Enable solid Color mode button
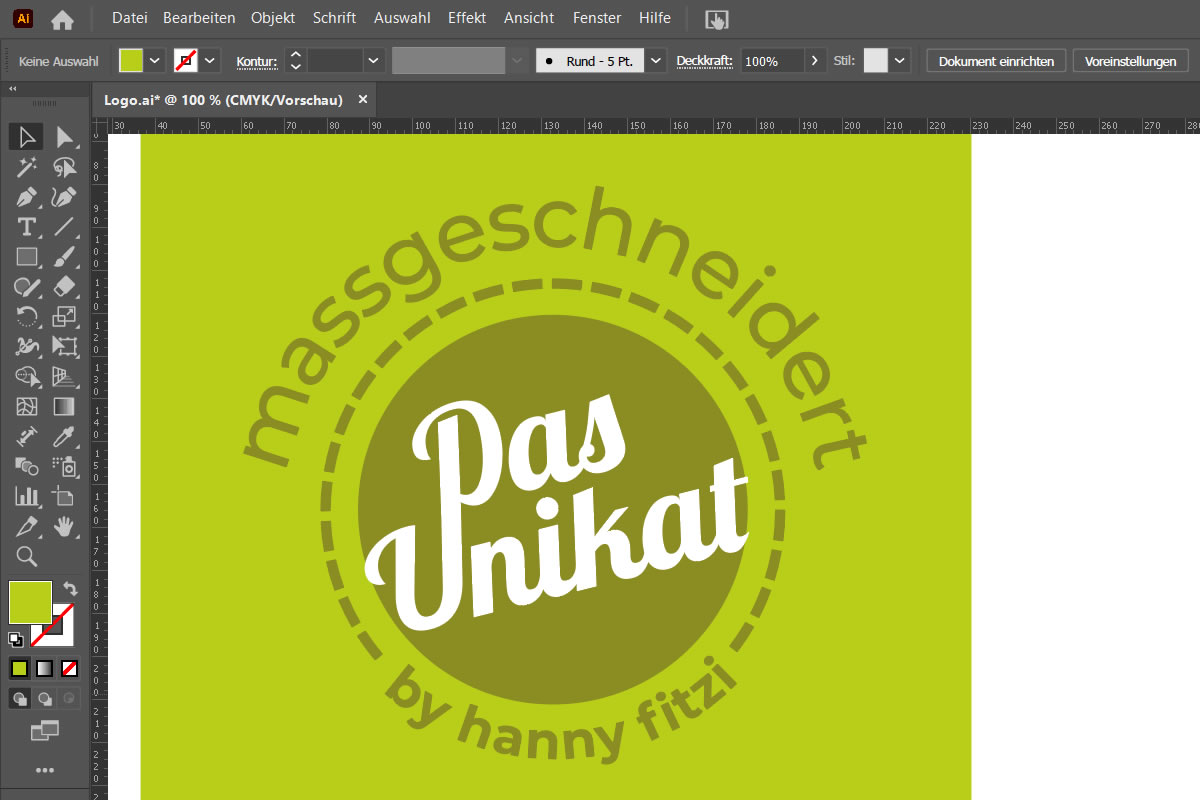 [x=20, y=668]
